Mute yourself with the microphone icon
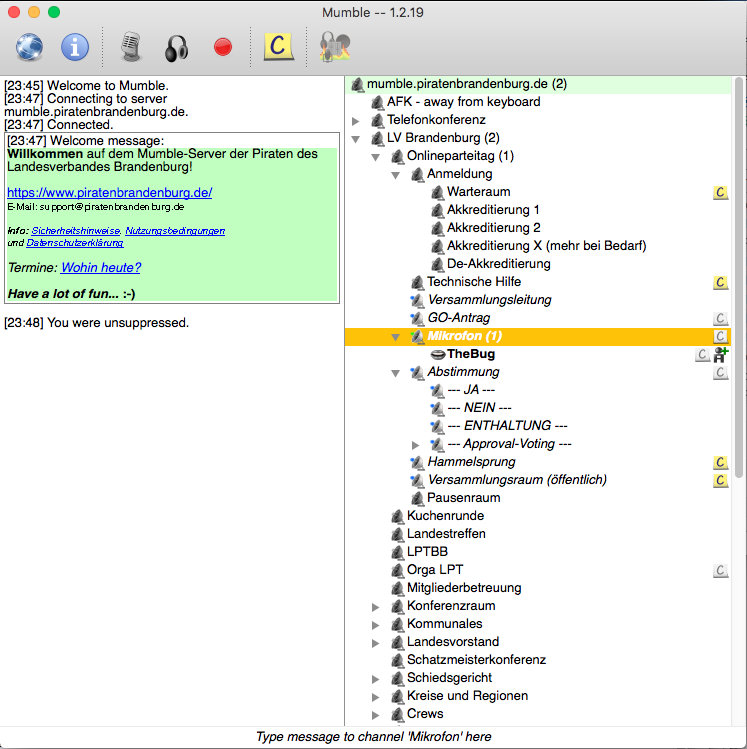This screenshot has height=749, width=747. [131, 47]
